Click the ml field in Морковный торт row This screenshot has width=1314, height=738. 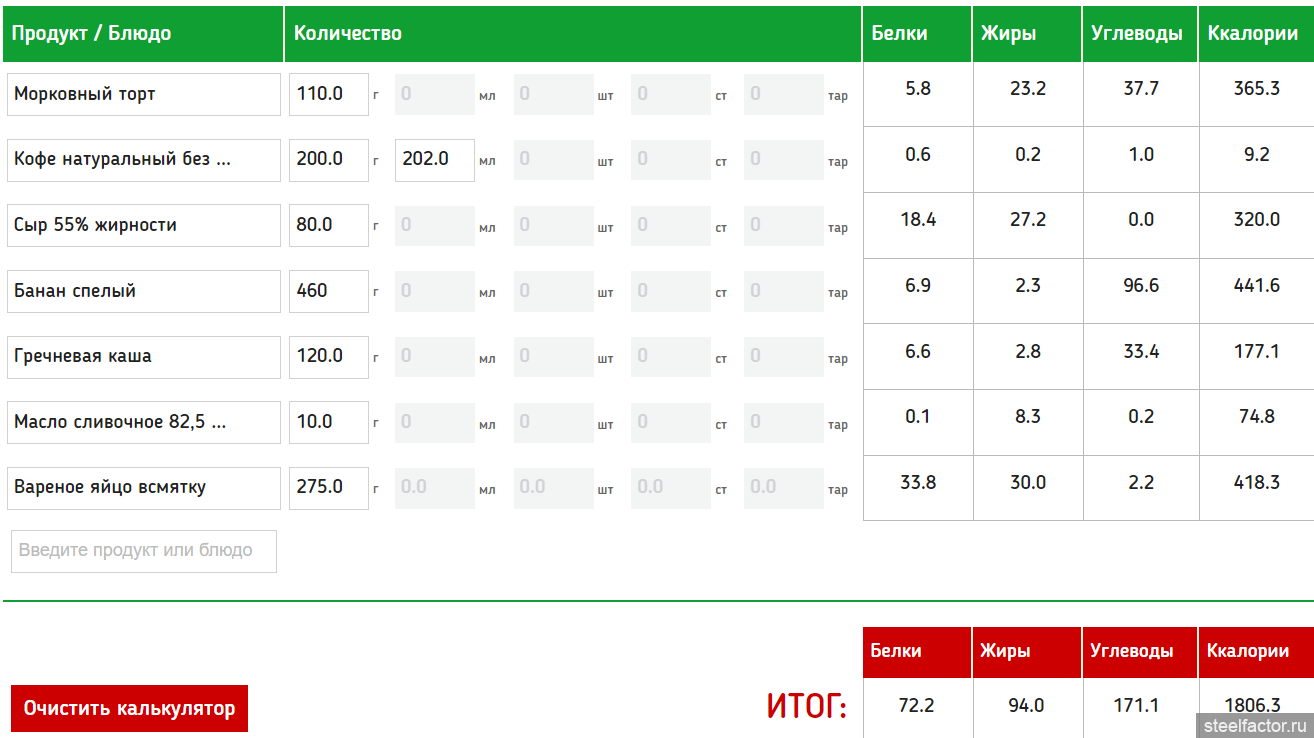tap(435, 94)
